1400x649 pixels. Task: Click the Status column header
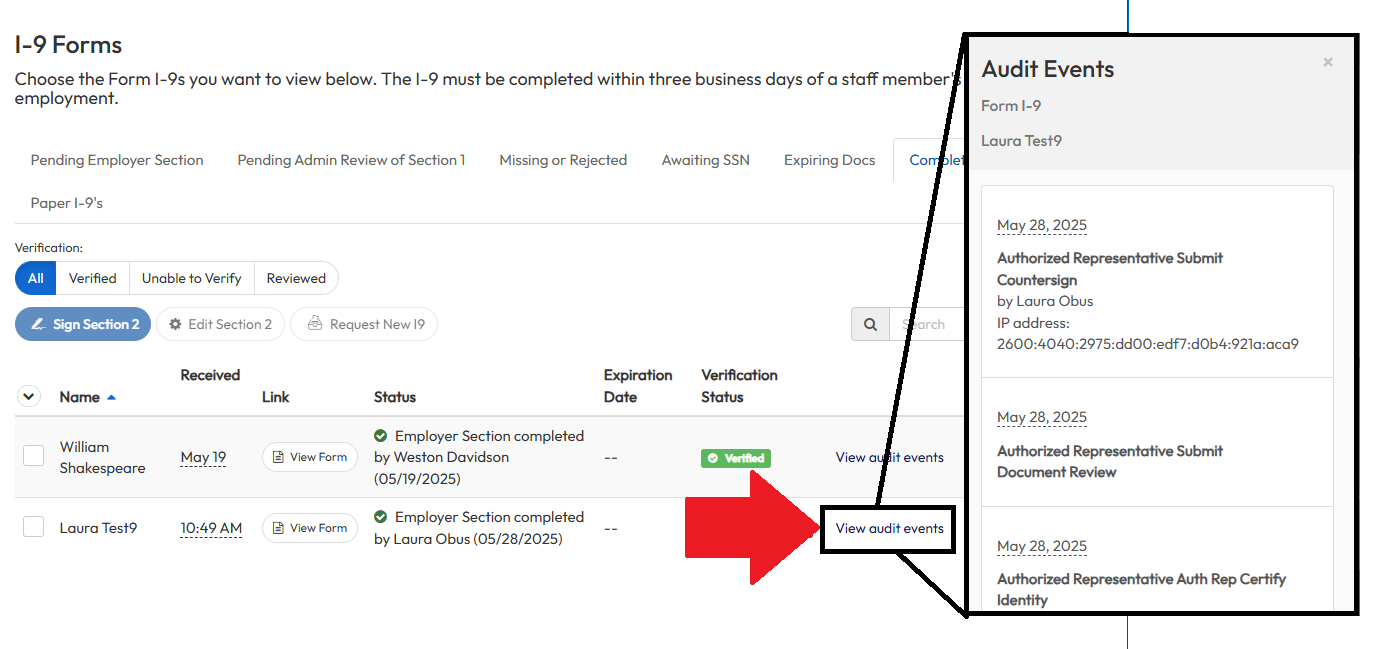tap(394, 397)
